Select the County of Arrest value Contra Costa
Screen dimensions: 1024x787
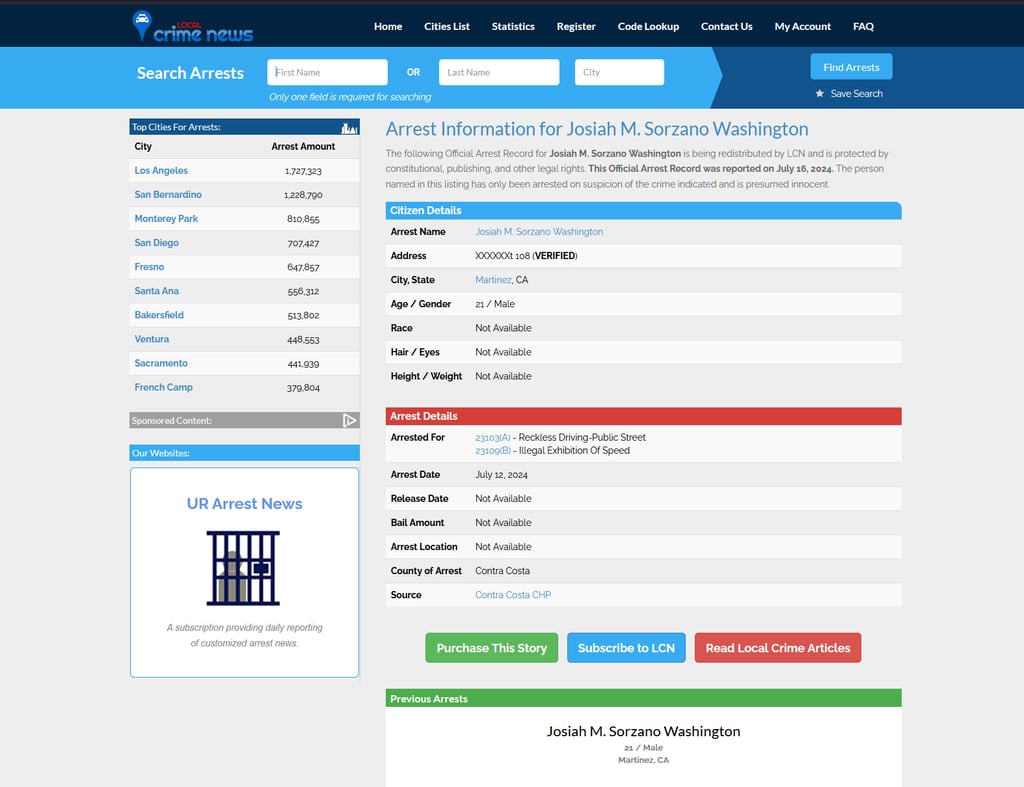(502, 571)
